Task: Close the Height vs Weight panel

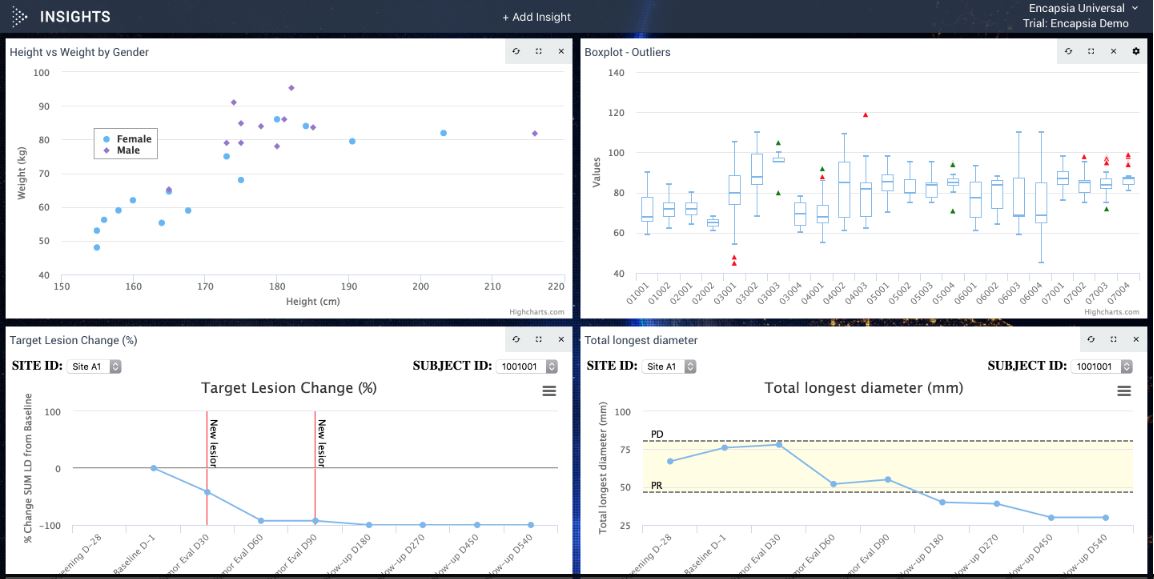Action: point(561,51)
